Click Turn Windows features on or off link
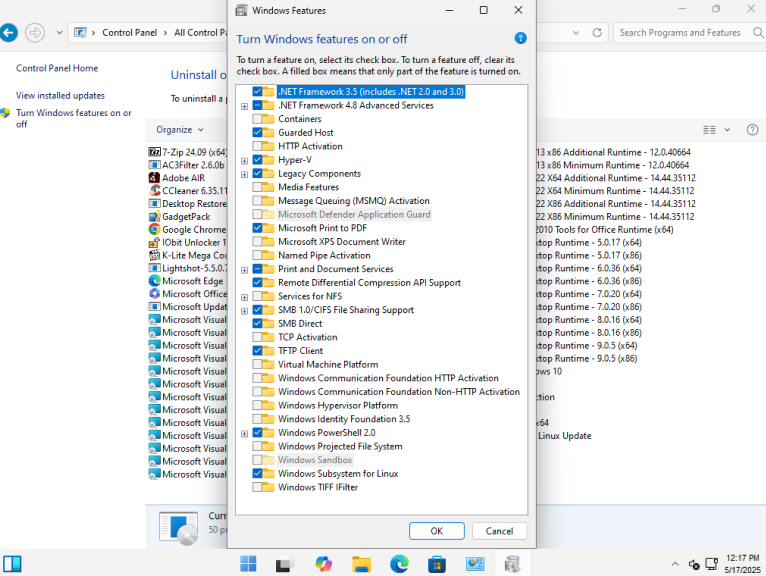This screenshot has height=576, width=766. [73, 118]
